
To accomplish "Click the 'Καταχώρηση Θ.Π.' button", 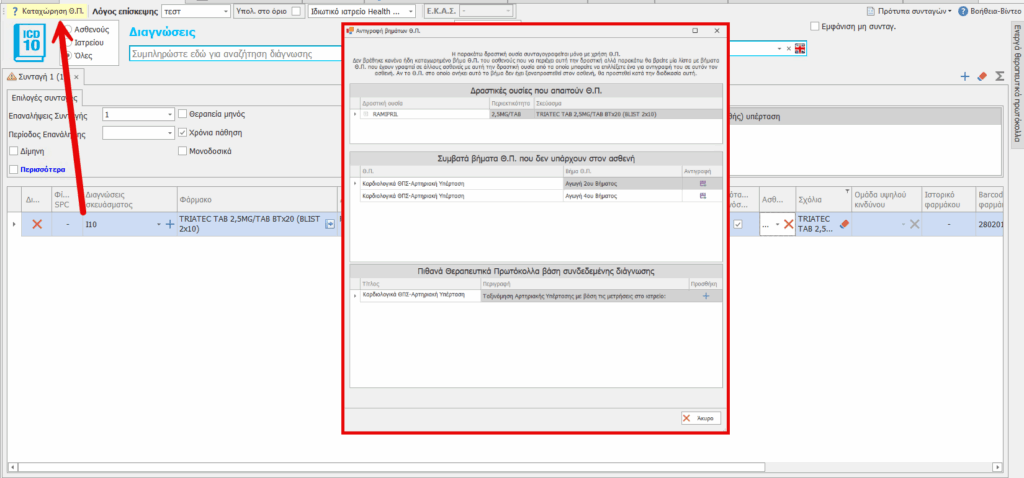I will [x=46, y=10].
